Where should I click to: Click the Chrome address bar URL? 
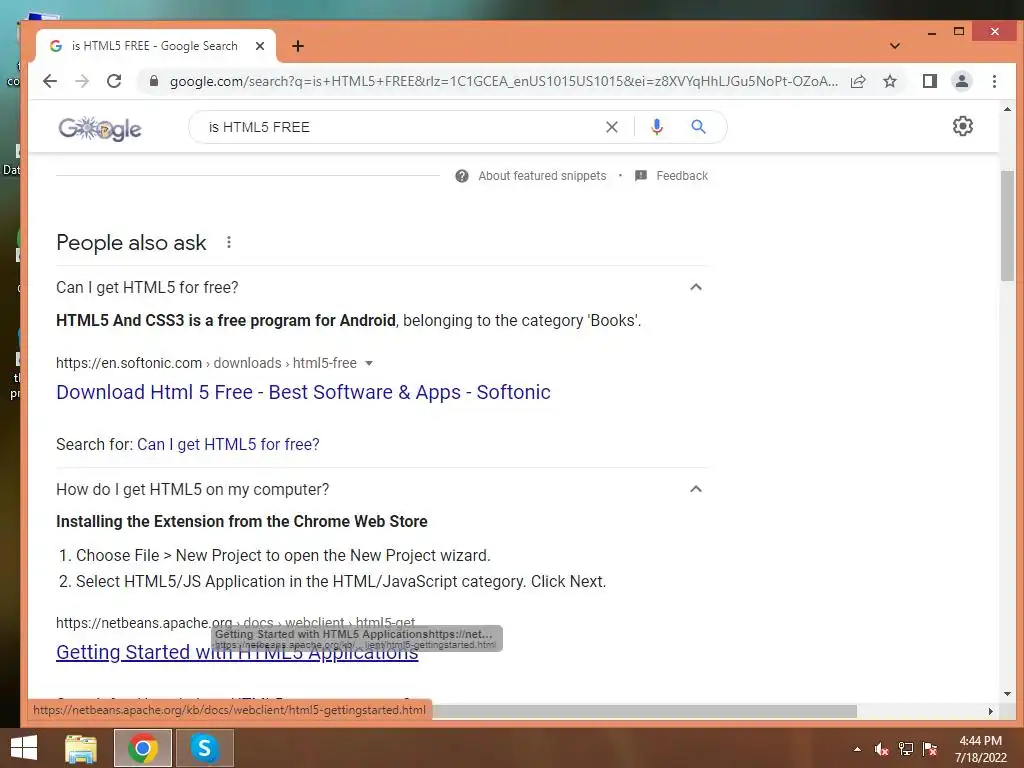(x=503, y=81)
